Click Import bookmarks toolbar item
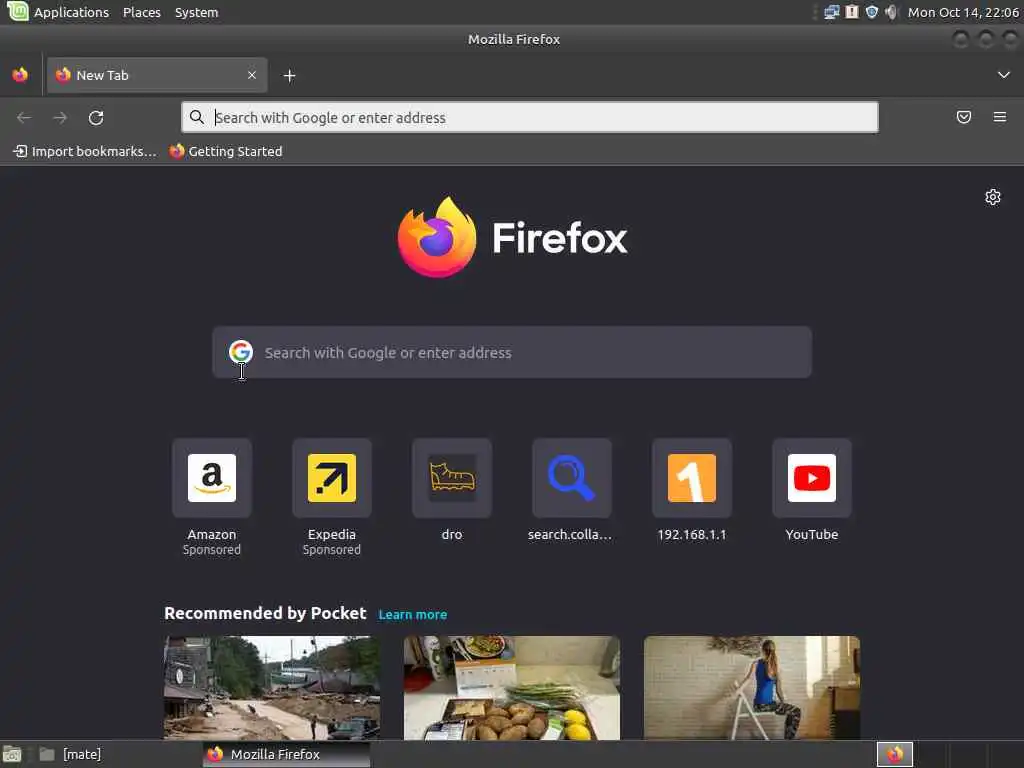 [85, 152]
